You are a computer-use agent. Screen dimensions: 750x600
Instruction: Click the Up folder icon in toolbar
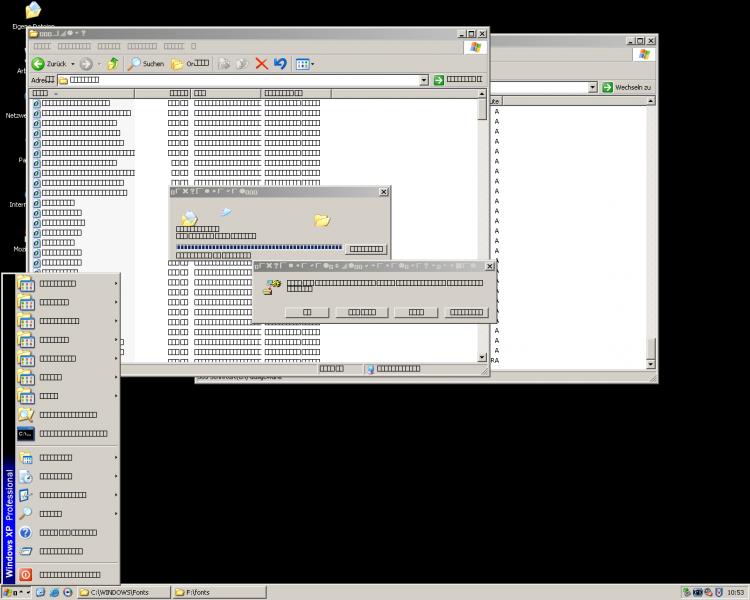tap(113, 64)
